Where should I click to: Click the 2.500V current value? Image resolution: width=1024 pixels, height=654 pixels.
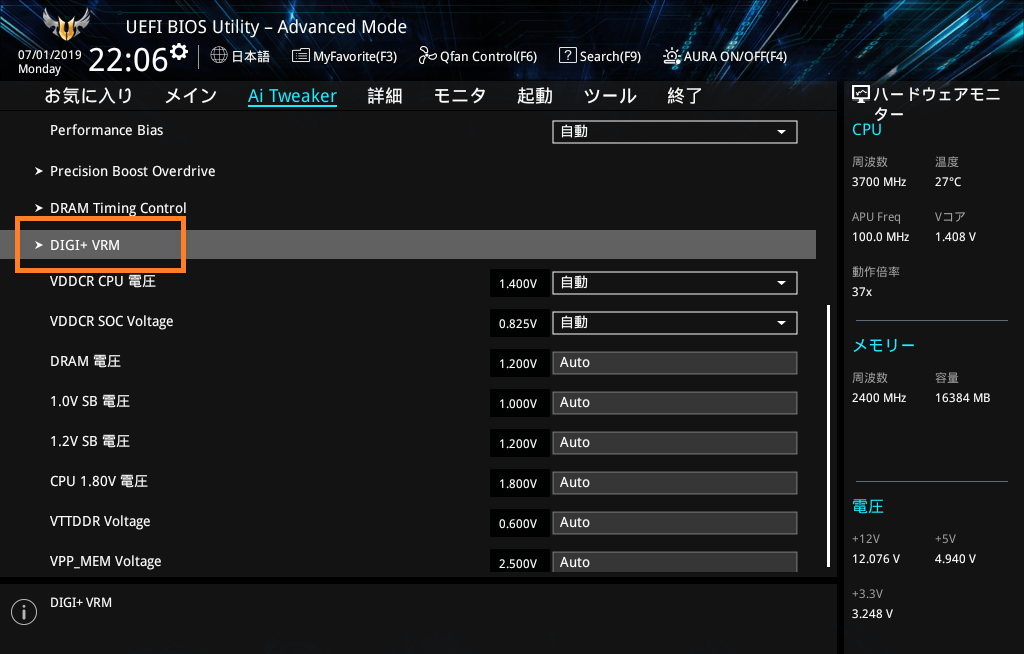pos(518,563)
